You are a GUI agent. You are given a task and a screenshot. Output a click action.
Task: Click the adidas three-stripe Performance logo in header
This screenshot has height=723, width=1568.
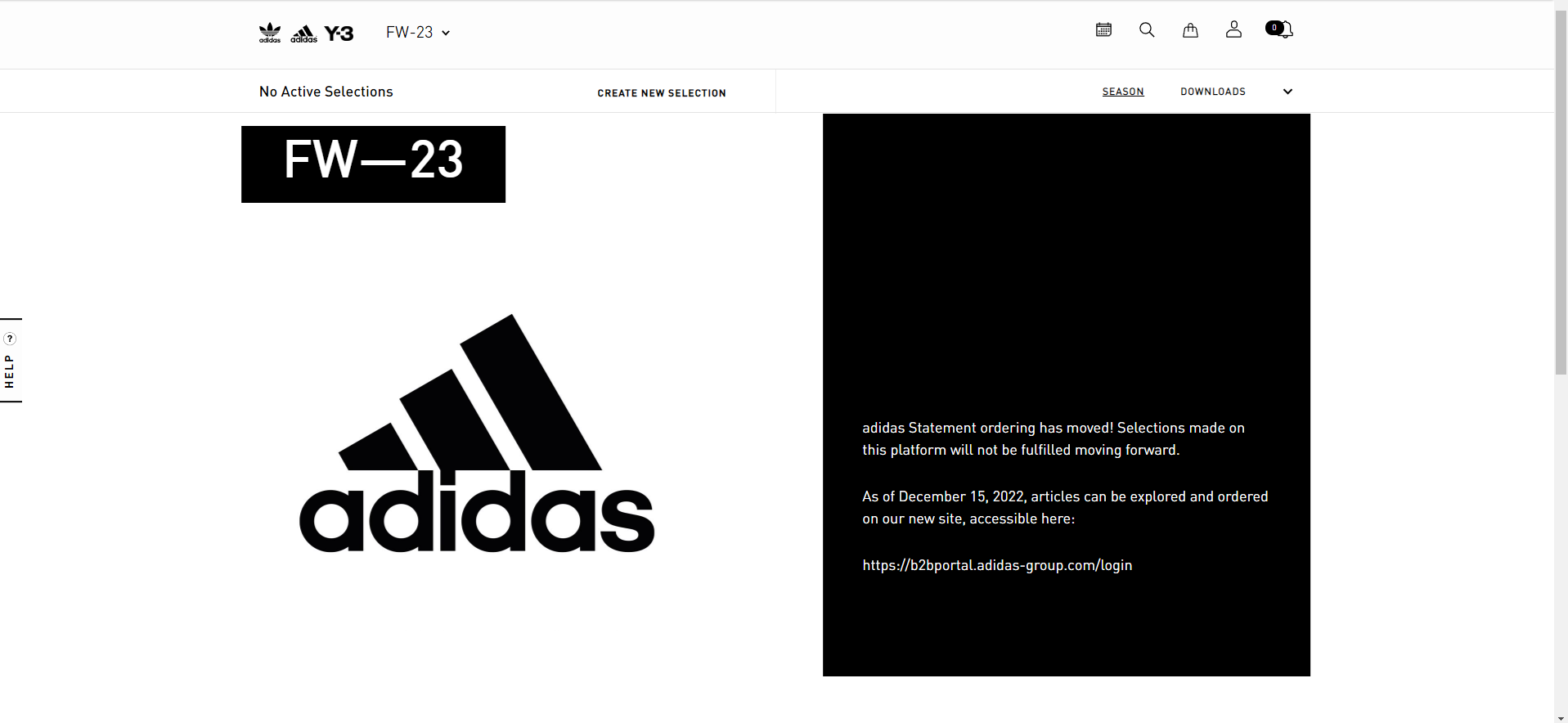[x=303, y=34]
